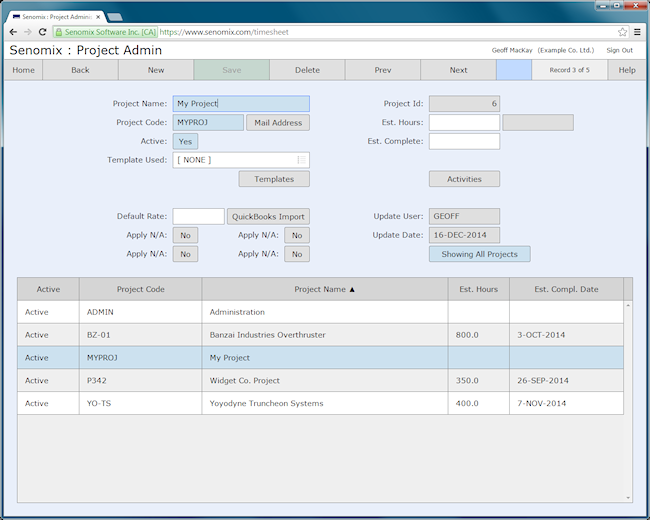Image resolution: width=650 pixels, height=520 pixels.
Task: Click the Update User field GEOFF
Action: [x=464, y=216]
